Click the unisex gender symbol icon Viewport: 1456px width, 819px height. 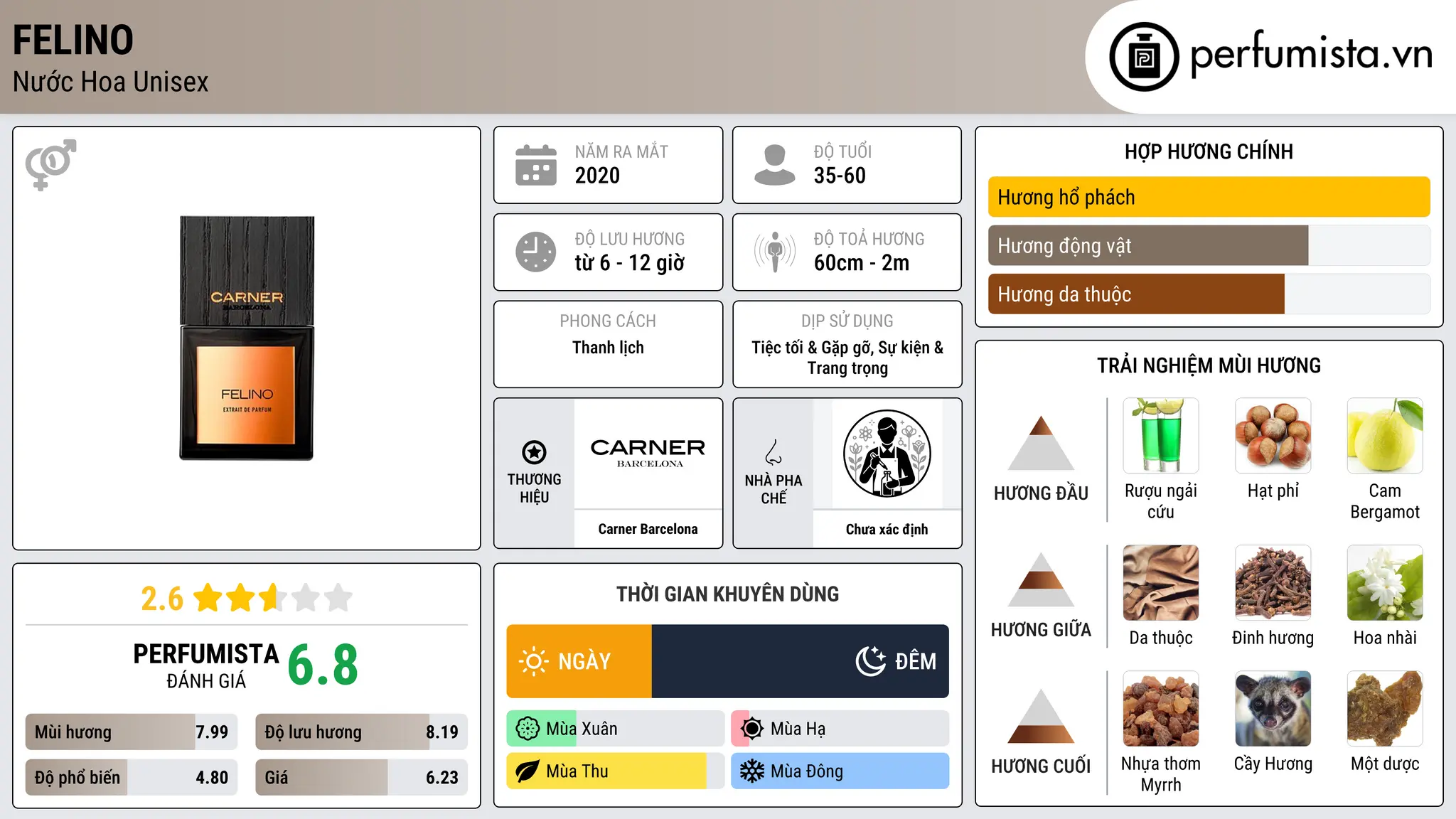(50, 164)
